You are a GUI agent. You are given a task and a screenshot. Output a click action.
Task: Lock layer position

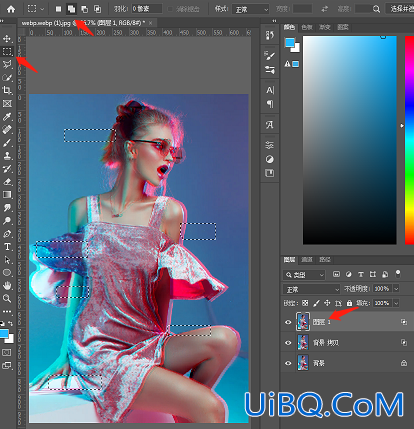point(327,303)
